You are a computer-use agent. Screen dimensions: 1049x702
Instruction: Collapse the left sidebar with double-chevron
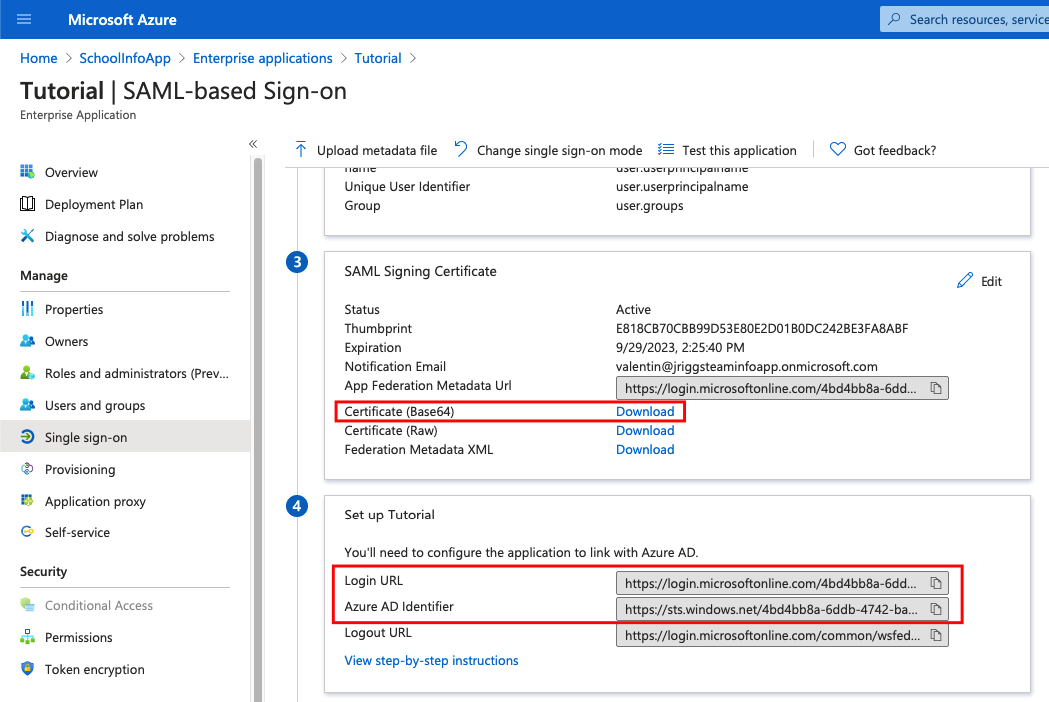tap(253, 144)
